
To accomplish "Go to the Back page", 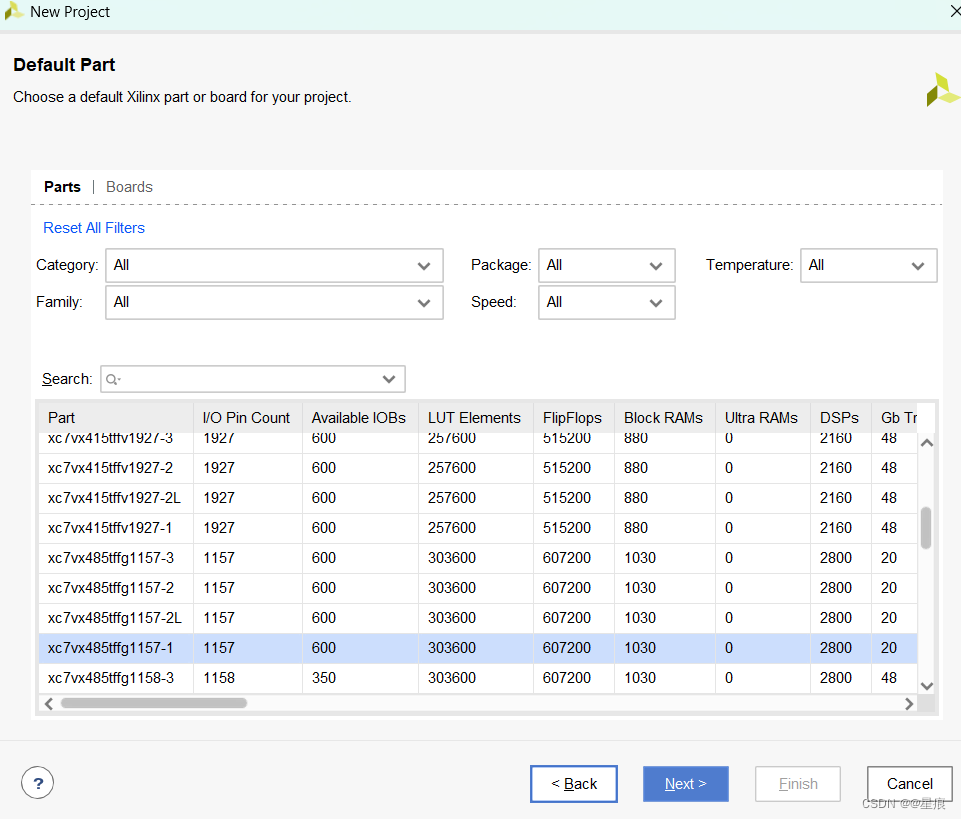I will click(x=574, y=783).
